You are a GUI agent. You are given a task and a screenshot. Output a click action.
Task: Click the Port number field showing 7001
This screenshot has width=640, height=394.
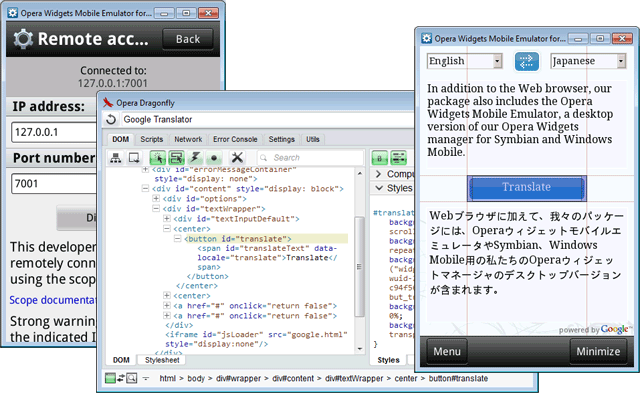pyautogui.click(x=54, y=184)
